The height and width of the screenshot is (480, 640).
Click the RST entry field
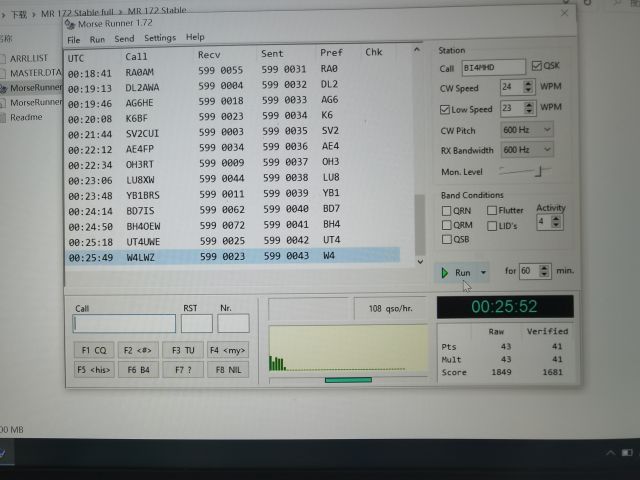[197, 323]
